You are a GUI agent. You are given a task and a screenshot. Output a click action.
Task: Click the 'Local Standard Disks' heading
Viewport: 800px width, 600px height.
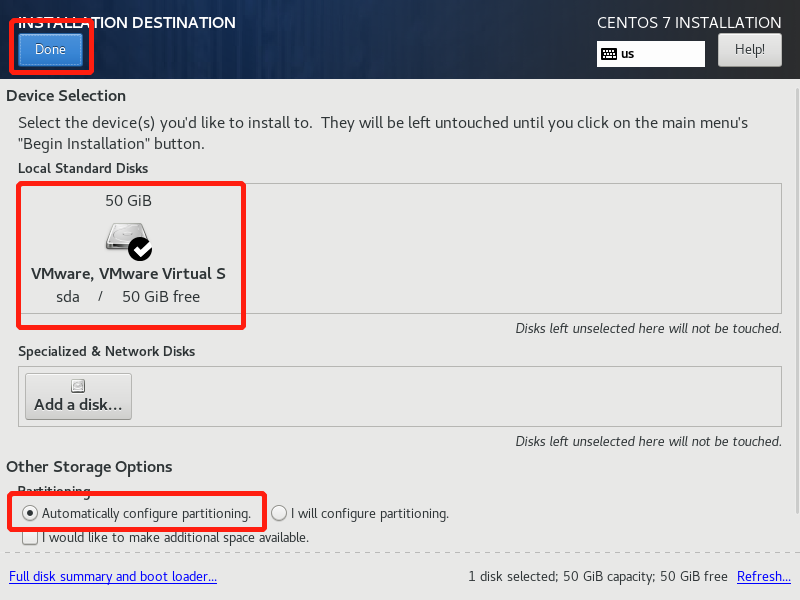(x=82, y=168)
